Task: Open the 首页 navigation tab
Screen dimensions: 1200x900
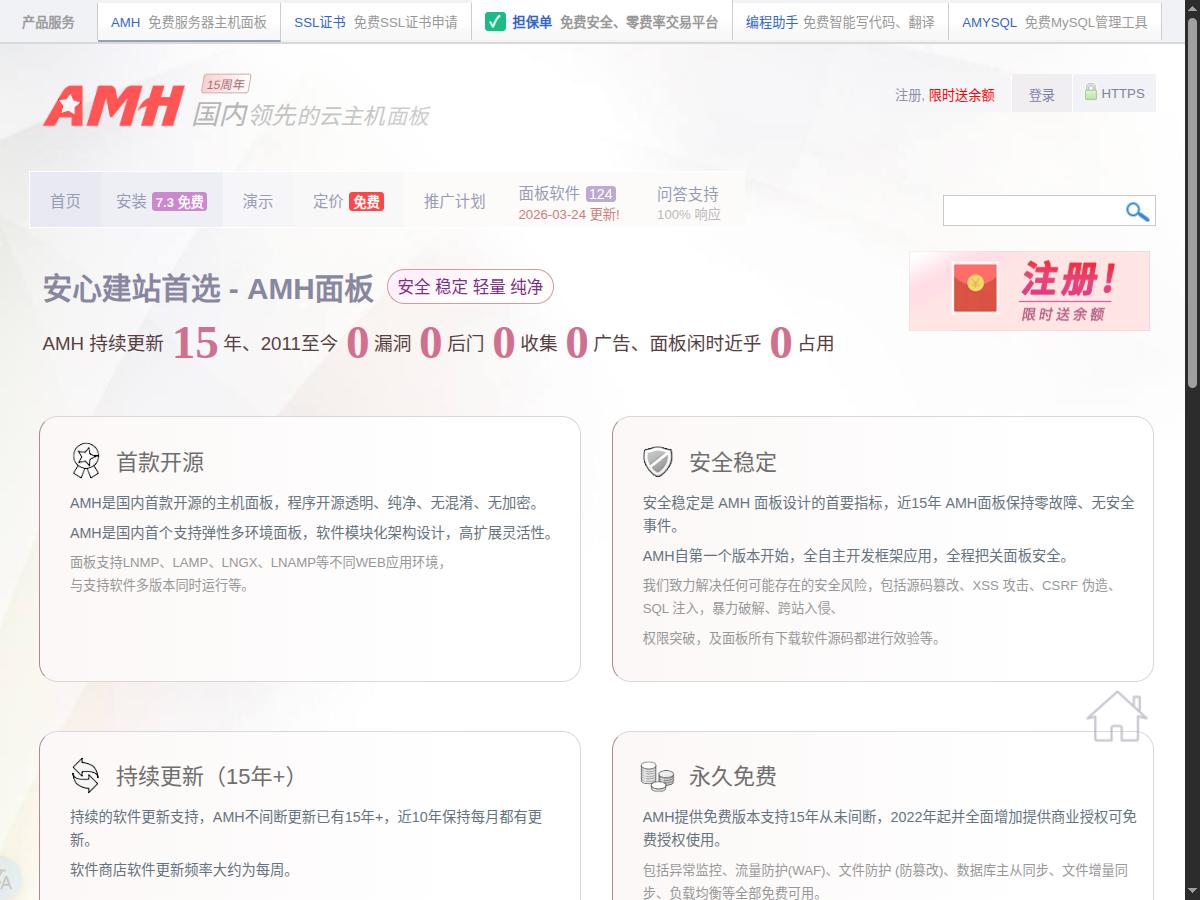Action: (65, 201)
